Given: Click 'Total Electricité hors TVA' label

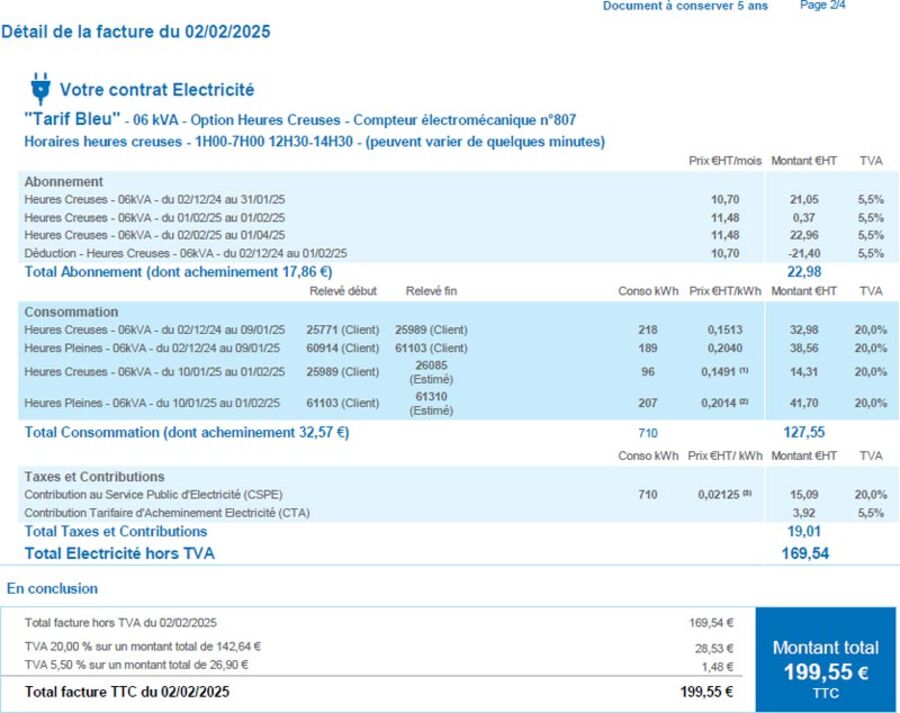Looking at the screenshot, I should (x=119, y=553).
